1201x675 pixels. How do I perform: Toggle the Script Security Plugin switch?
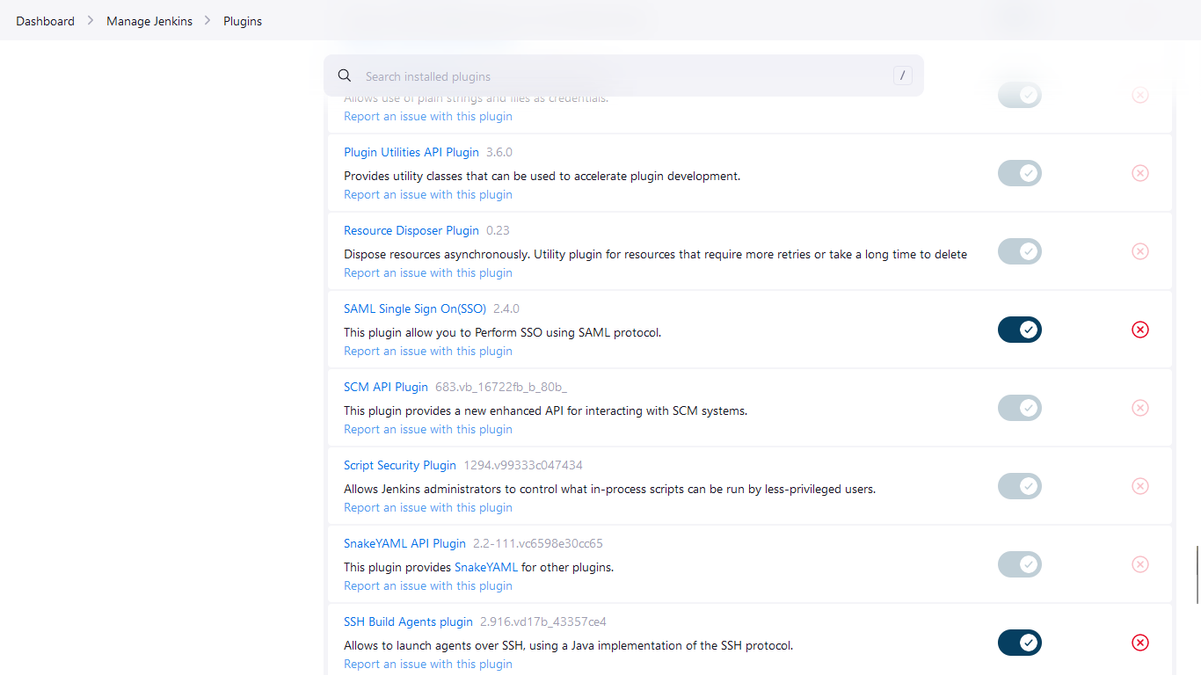coord(1020,486)
